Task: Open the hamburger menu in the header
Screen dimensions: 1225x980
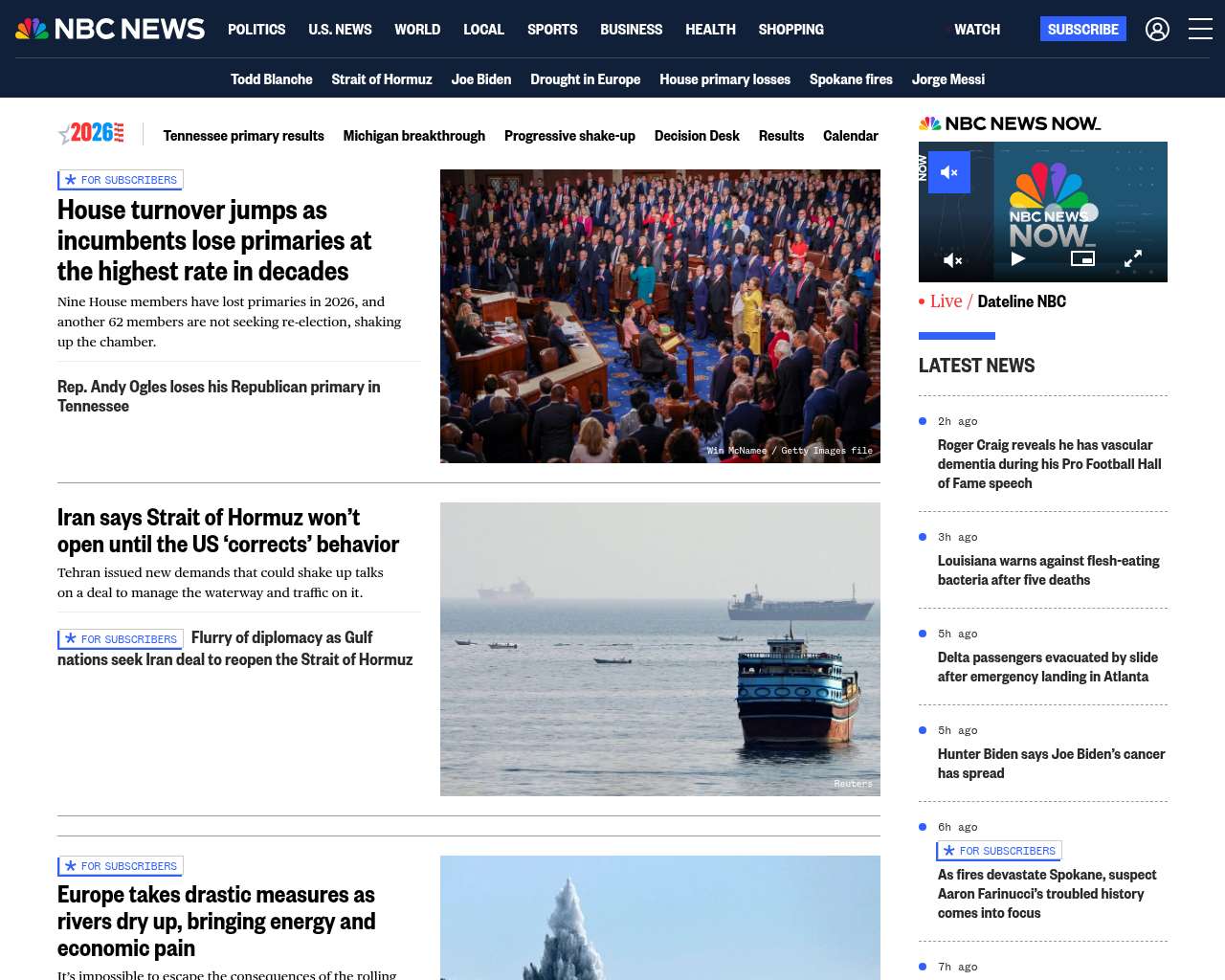Action: pyautogui.click(x=1200, y=30)
